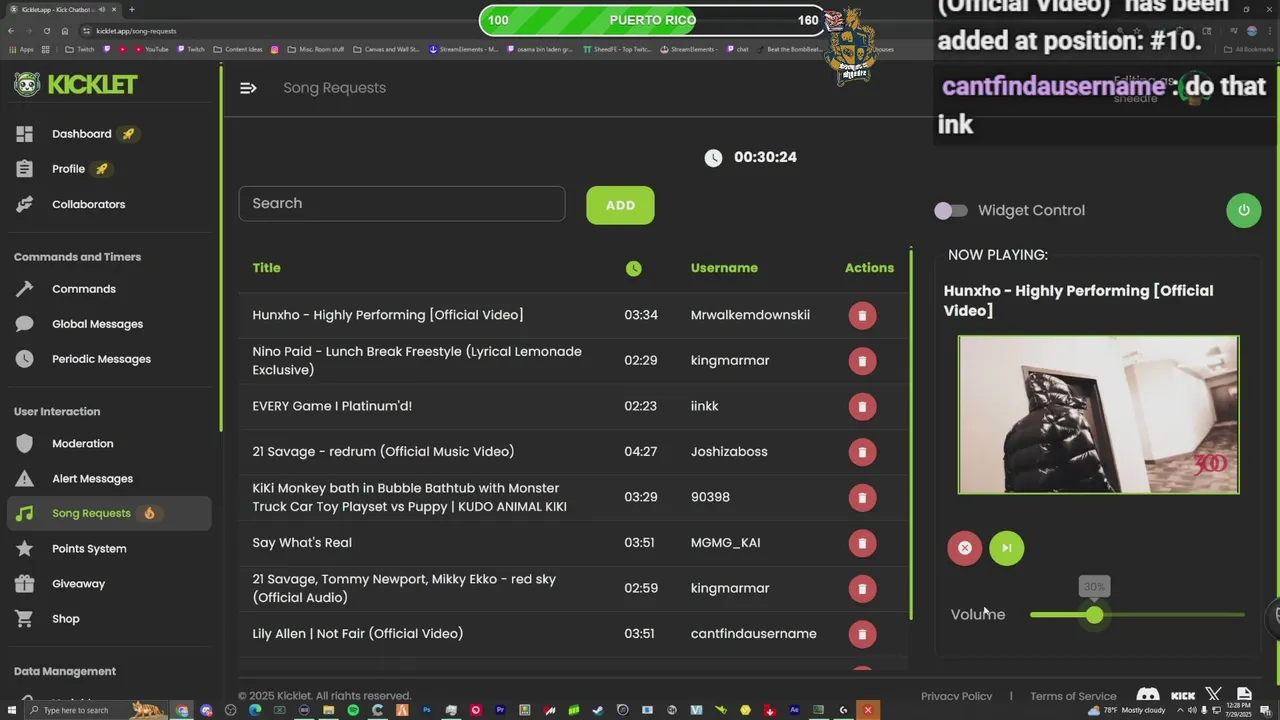Open YouTube bookmark
1280x720 pixels.
point(150,49)
